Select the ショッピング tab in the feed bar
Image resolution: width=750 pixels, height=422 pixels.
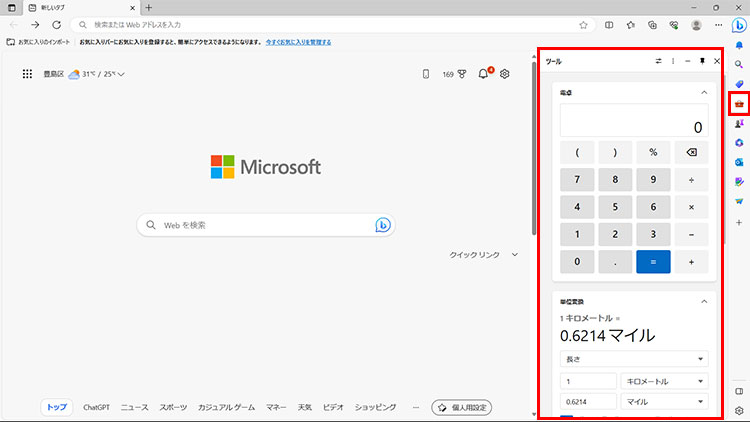tap(376, 408)
